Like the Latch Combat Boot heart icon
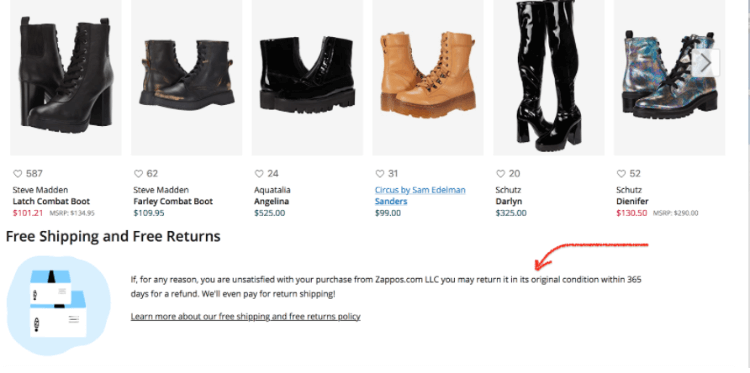Screen dimensions: 750x373 [x=18, y=174]
